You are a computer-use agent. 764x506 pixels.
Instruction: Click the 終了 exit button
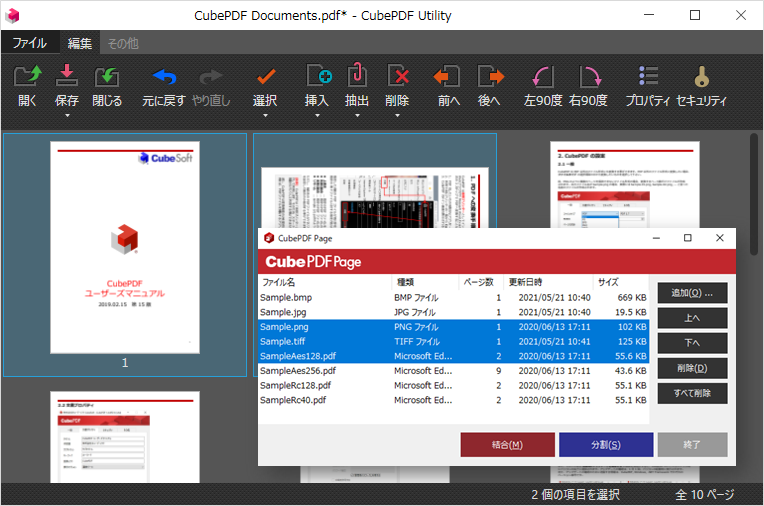[692, 445]
